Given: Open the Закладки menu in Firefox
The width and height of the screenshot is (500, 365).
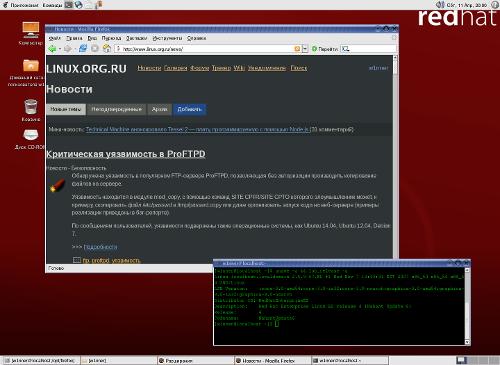Looking at the screenshot, I should [x=137, y=38].
